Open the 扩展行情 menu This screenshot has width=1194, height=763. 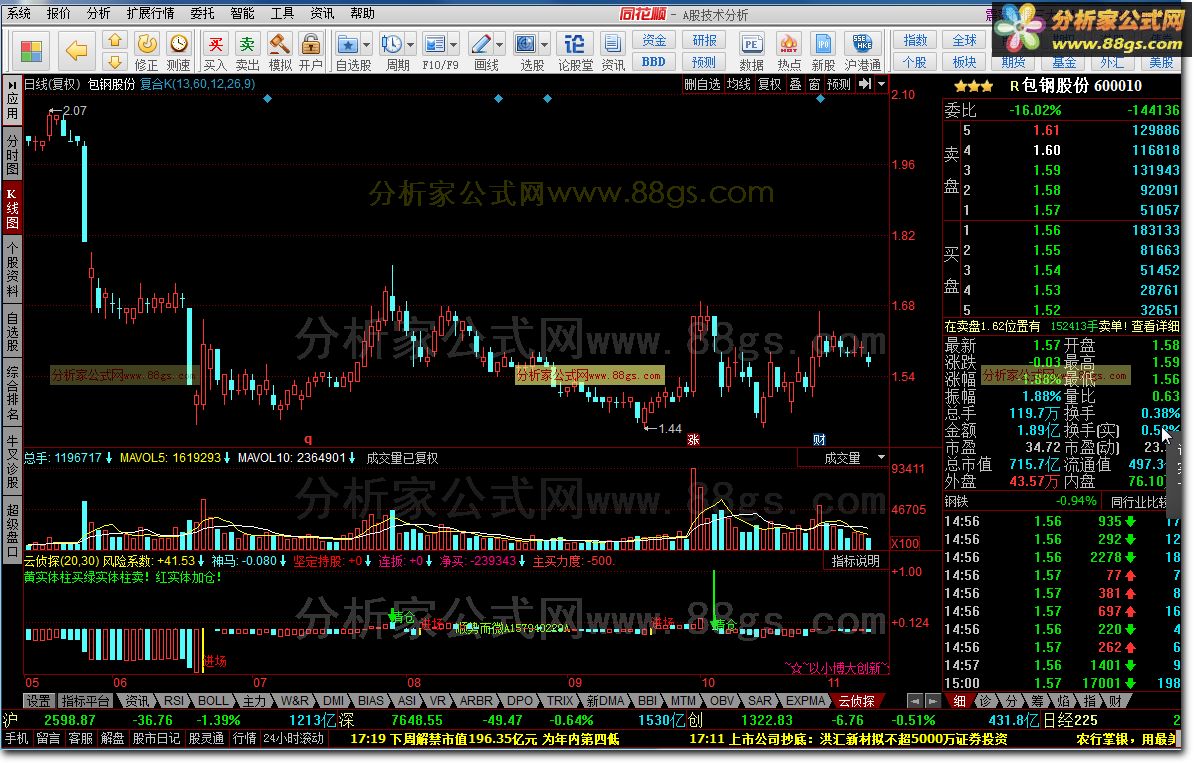click(150, 13)
